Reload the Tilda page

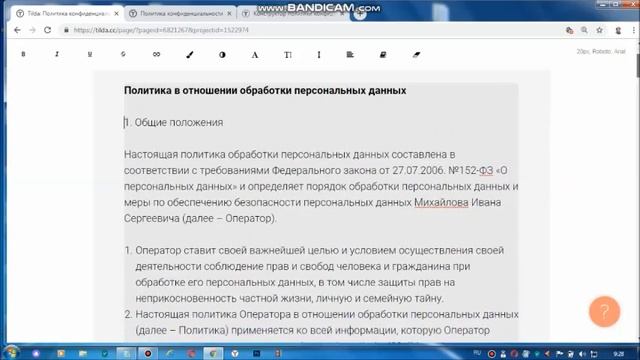pyautogui.click(x=47, y=30)
